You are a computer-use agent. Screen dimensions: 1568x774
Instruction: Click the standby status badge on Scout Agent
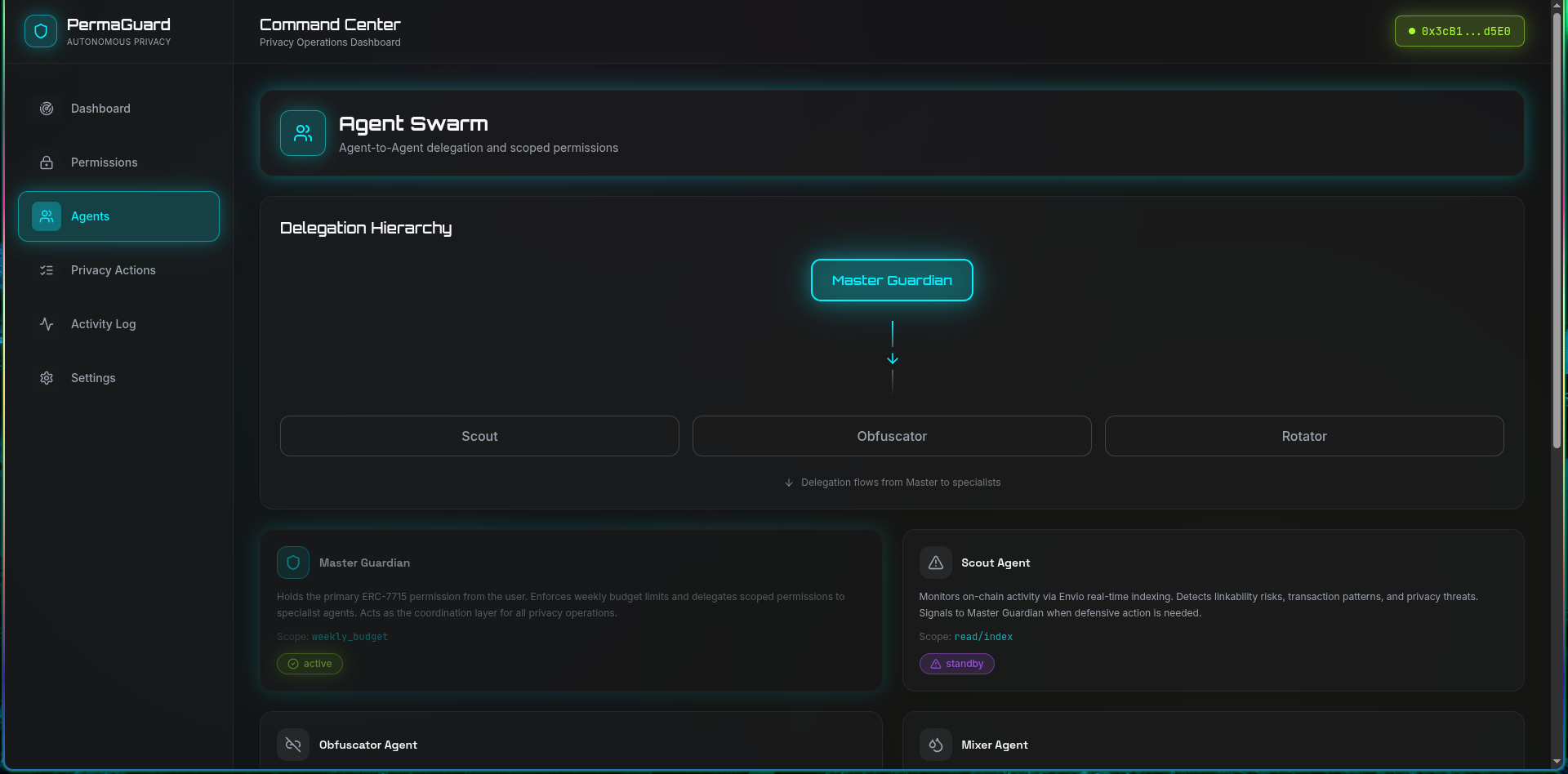coord(956,664)
